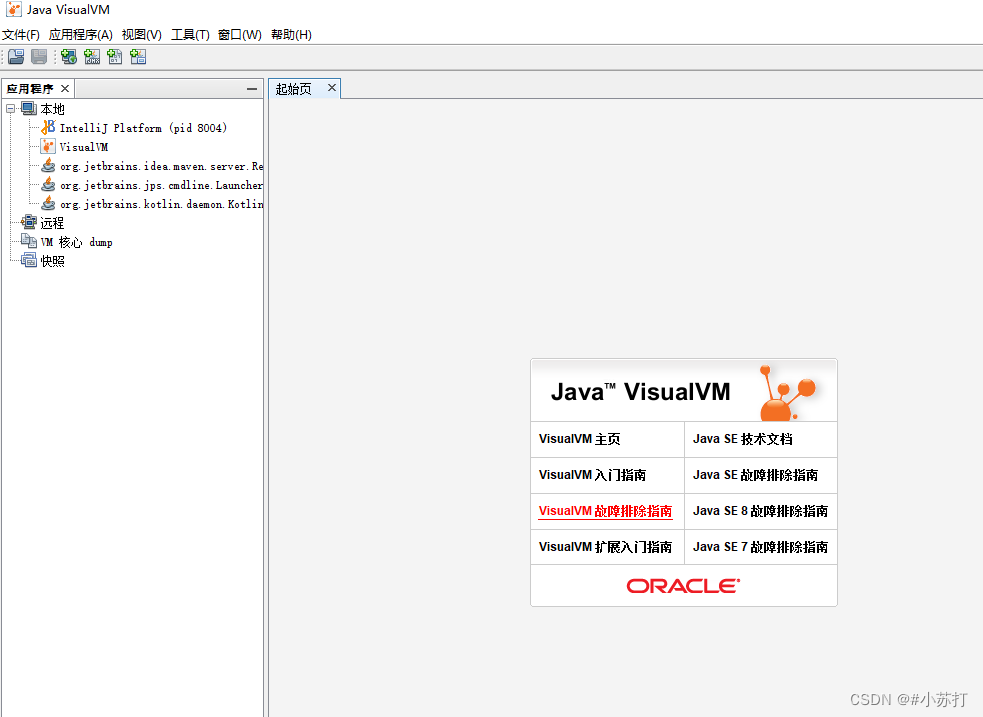Image resolution: width=983 pixels, height=717 pixels.
Task: Open the Java SE 8 故障排除指南 link
Action: pyautogui.click(x=760, y=511)
